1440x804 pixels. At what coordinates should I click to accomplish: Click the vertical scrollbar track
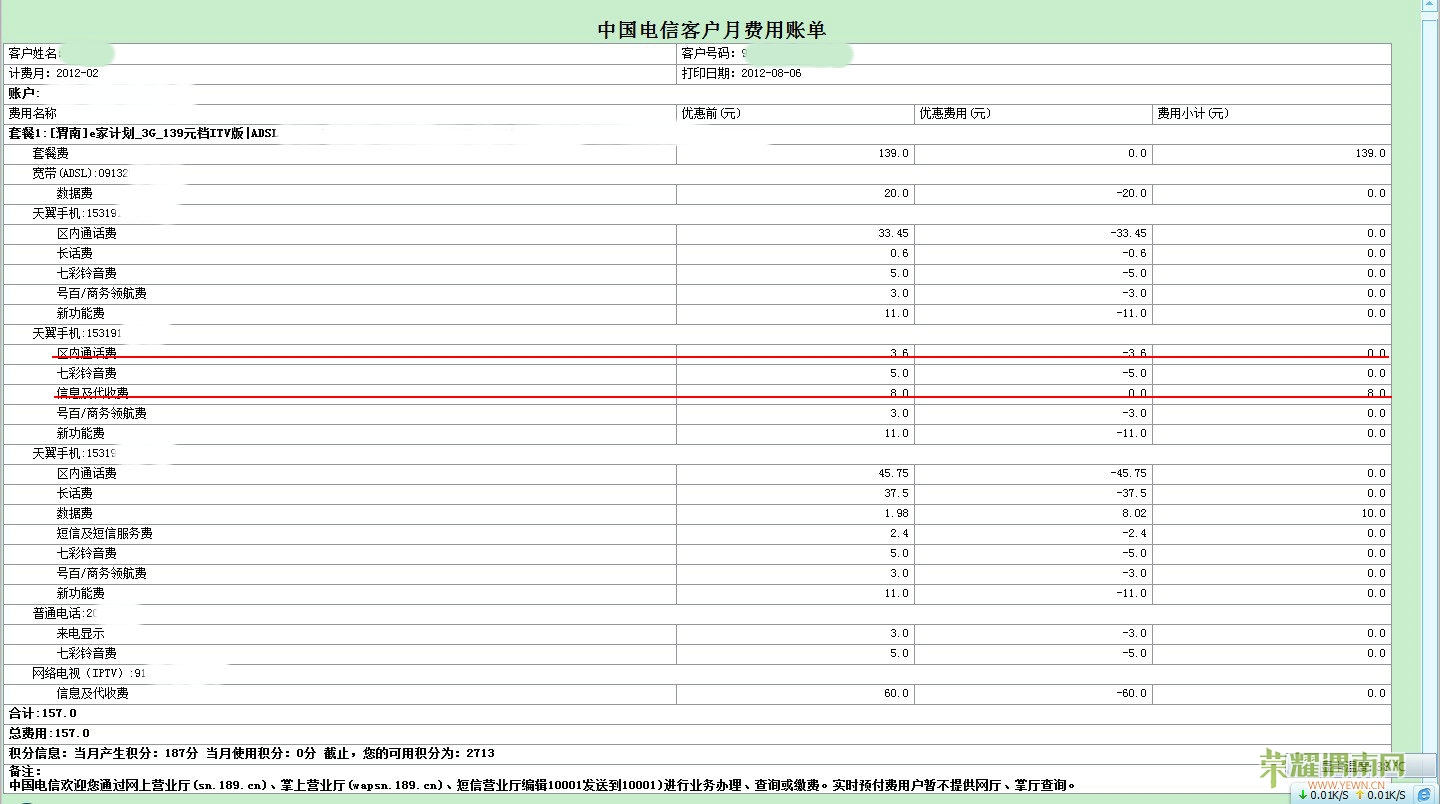point(1431,400)
